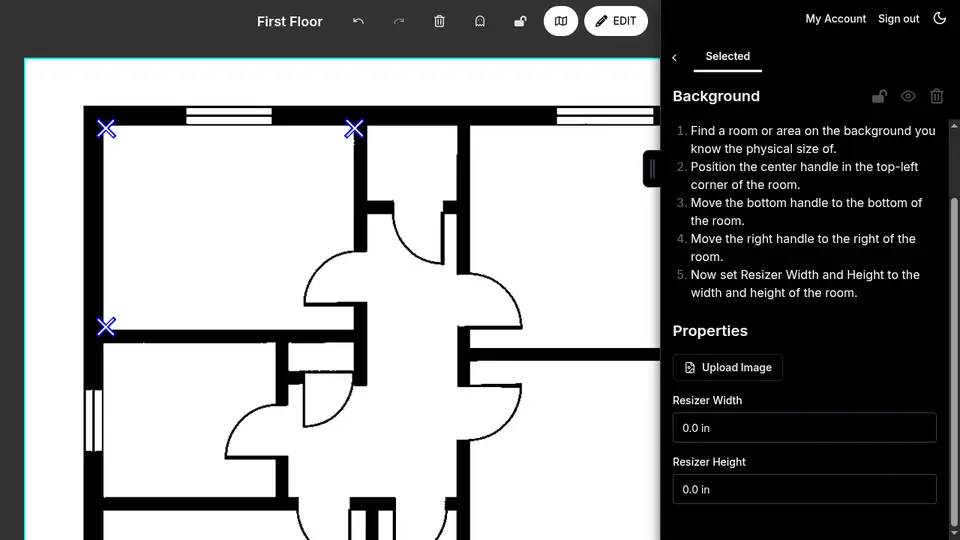Click the bottom resizer X handle
Viewport: 960px width, 540px height.
(x=106, y=326)
